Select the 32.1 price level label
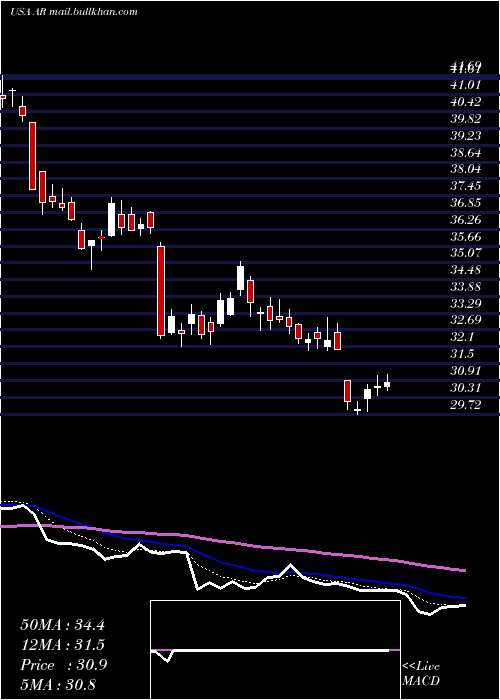 click(461, 337)
